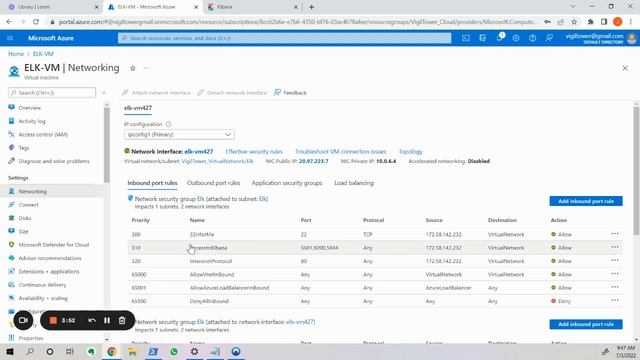Open more options for AllowAzureLoadBalancerInBound rule
The width and height of the screenshot is (640, 360).
click(615, 287)
